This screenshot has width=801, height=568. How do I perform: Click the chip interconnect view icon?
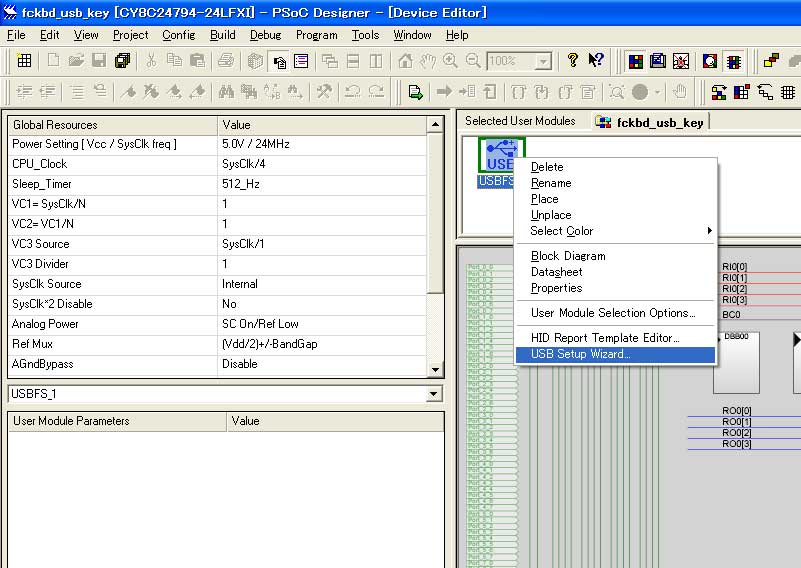pyautogui.click(x=734, y=62)
